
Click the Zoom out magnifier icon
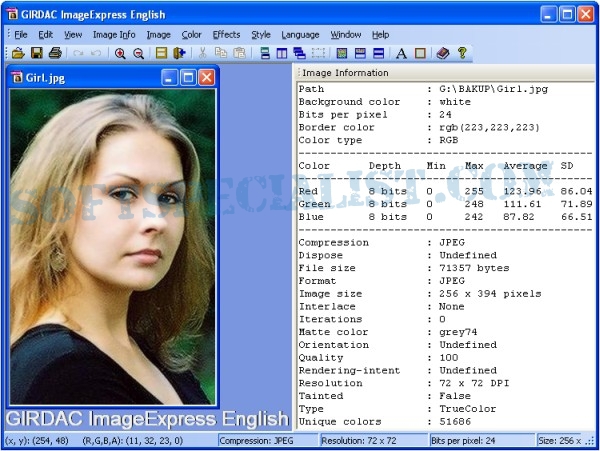pos(138,53)
